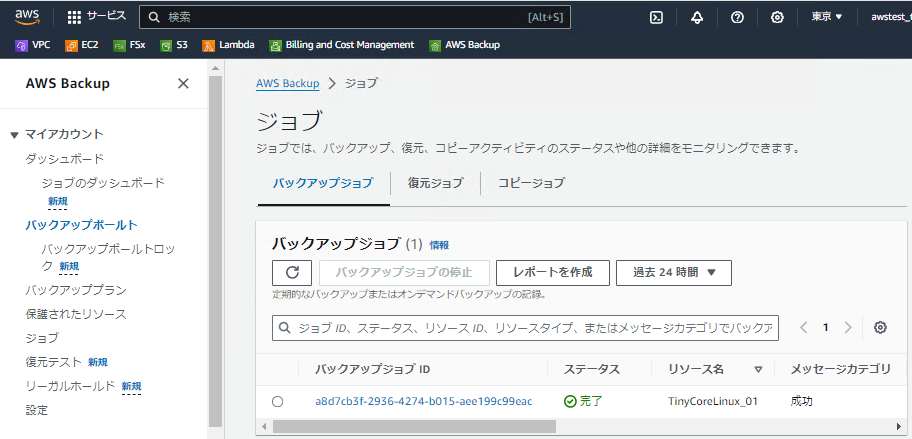Open backup job a8d7cb3f-2936-4274-b015-aee199c99eac

tap(423, 402)
